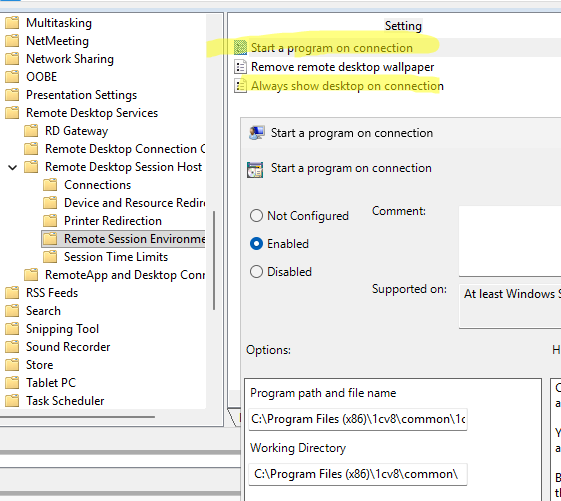Screen dimensions: 561x501
Task: Open the Always show desktop on connection setting
Action: click(347, 86)
